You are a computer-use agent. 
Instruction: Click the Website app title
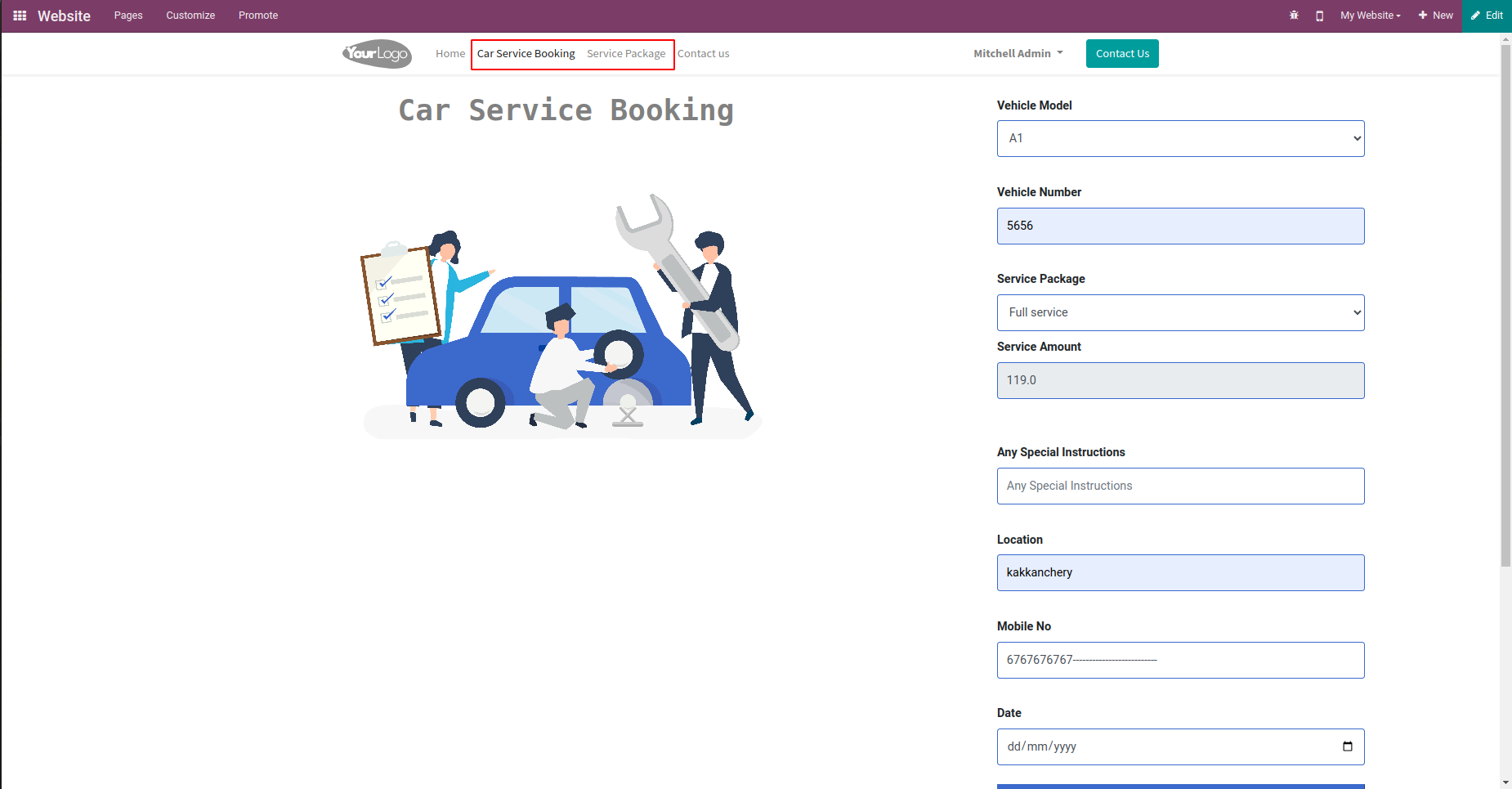[64, 16]
